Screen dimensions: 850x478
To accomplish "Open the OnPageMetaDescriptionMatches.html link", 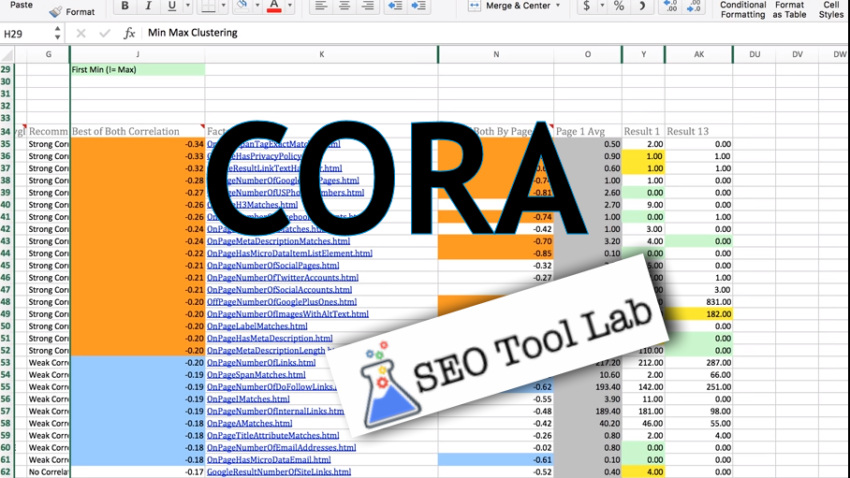I will 278,241.
